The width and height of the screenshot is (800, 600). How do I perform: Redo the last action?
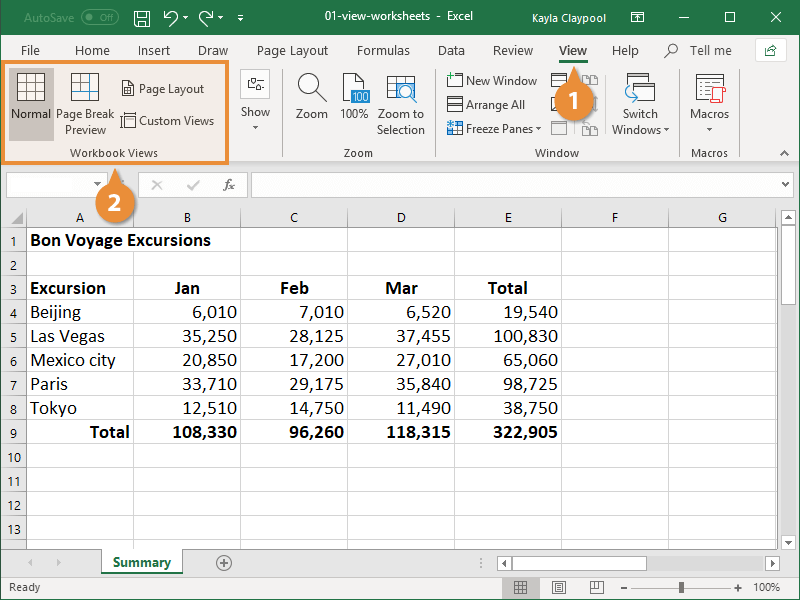pos(206,18)
